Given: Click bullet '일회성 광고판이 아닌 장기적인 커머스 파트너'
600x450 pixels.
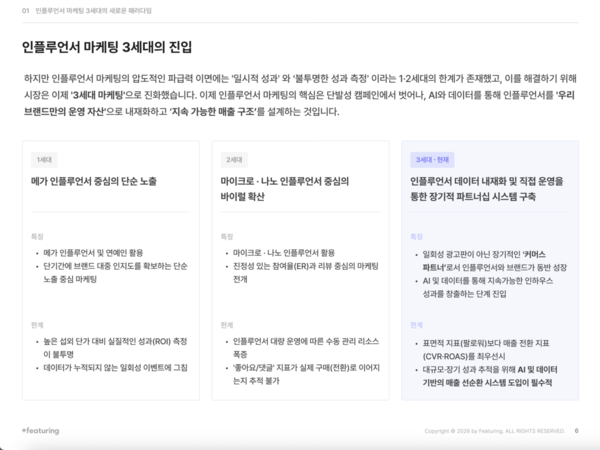Looking at the screenshot, I should 494,261.
